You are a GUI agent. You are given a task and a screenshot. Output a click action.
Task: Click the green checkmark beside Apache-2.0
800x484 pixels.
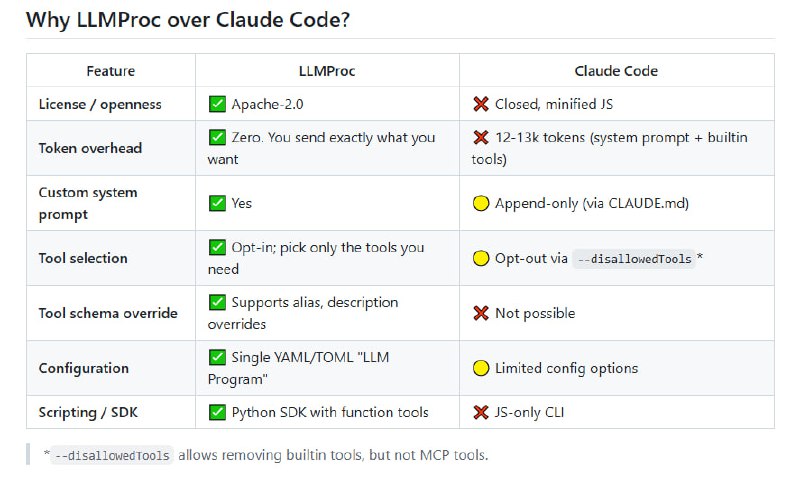click(x=217, y=104)
